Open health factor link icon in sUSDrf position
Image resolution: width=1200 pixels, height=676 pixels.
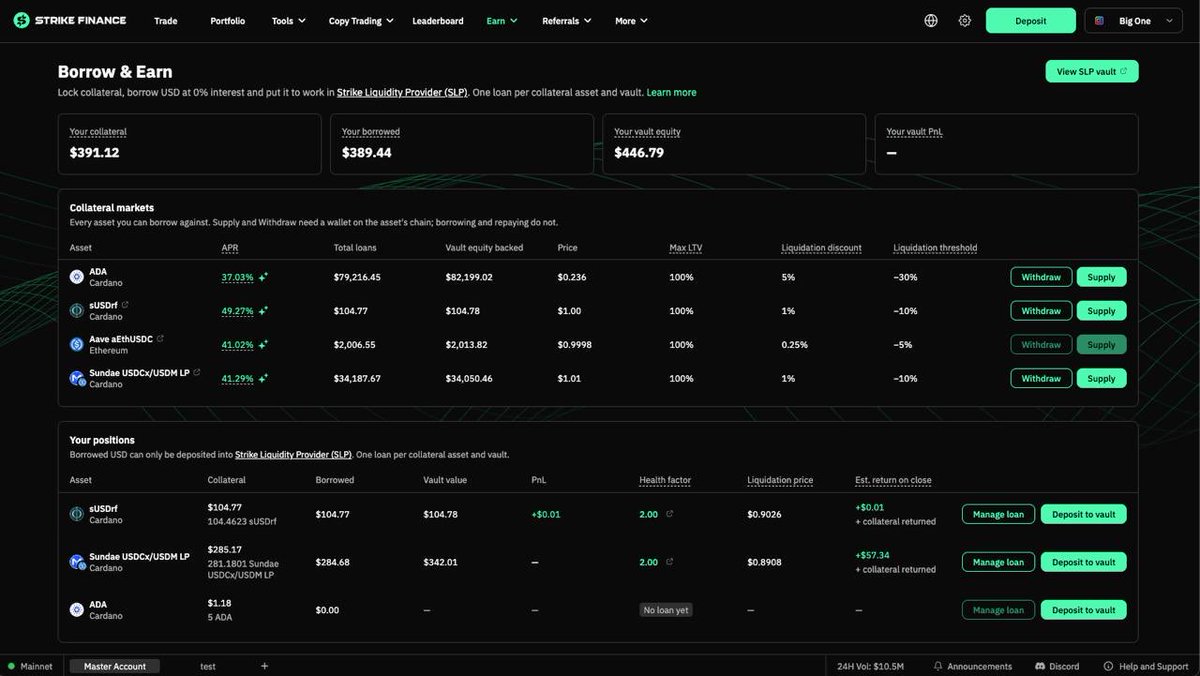[669, 514]
